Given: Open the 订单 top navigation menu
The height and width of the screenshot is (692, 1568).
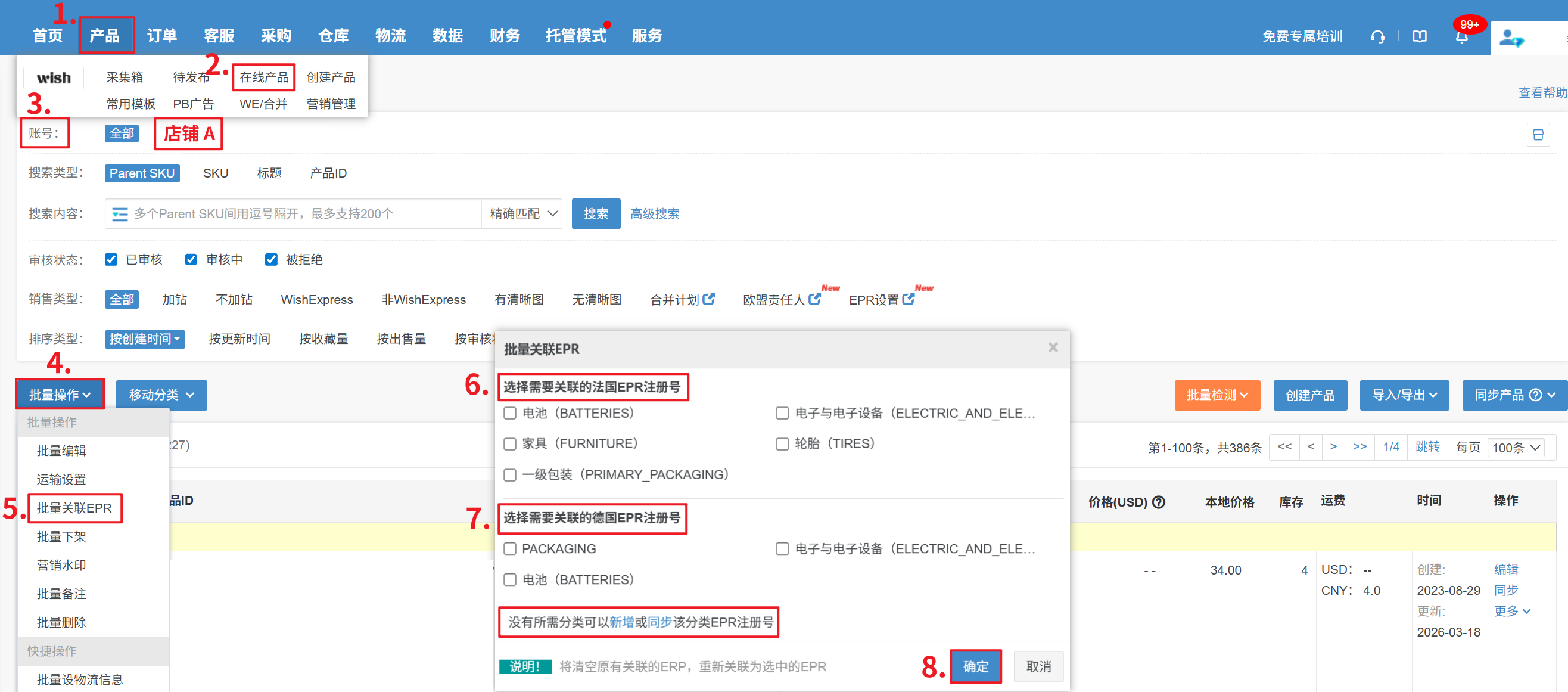Looking at the screenshot, I should (161, 35).
